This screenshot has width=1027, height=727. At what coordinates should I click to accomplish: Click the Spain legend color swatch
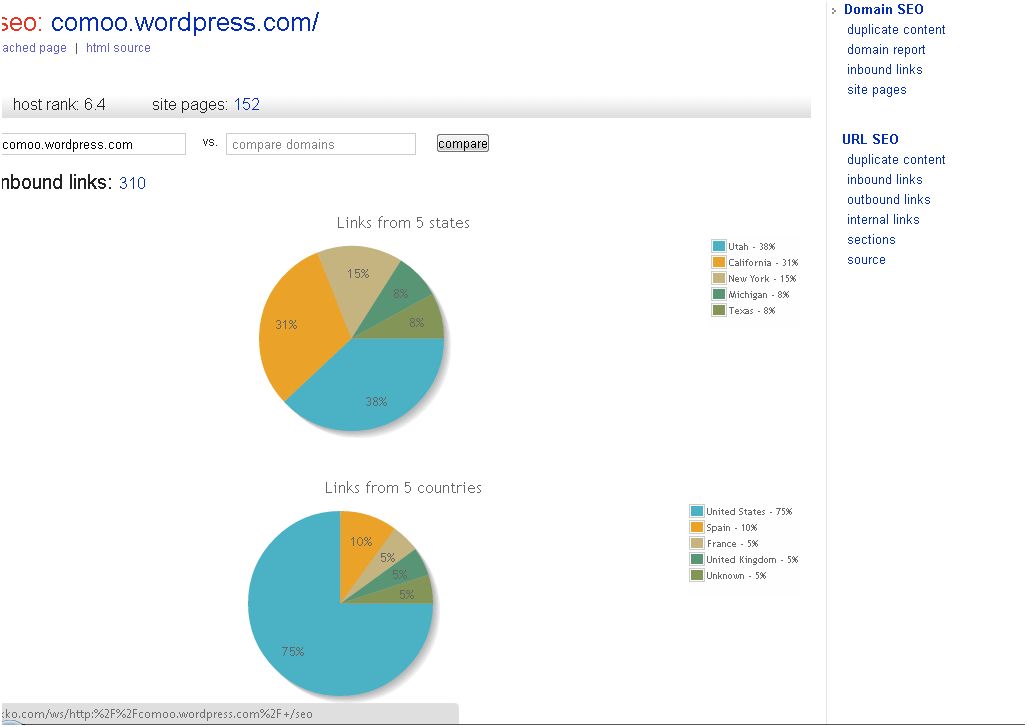pos(696,527)
